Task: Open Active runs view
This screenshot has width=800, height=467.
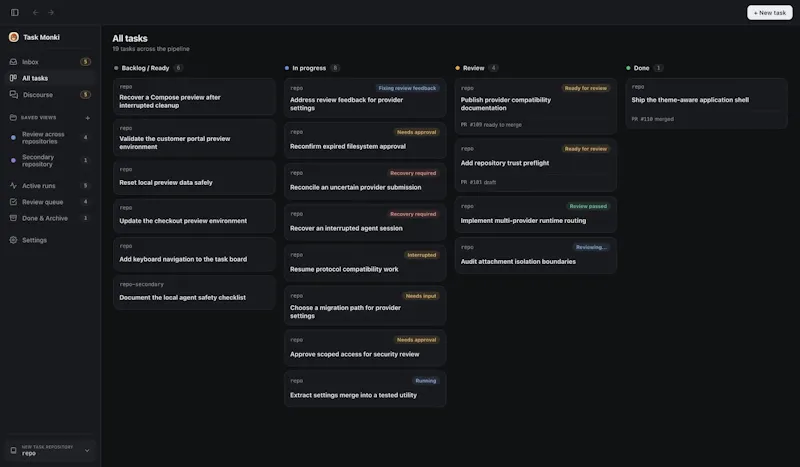Action: (x=50, y=186)
